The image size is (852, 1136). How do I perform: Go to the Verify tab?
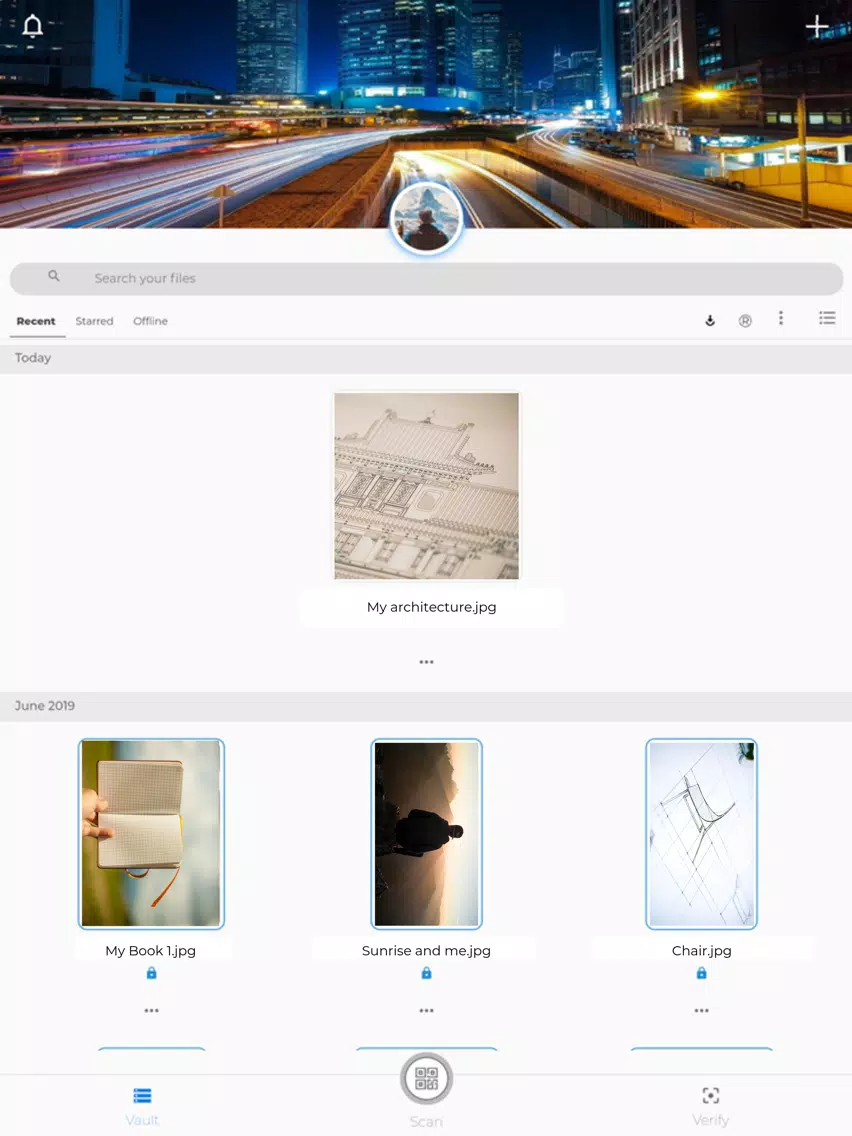click(710, 1106)
